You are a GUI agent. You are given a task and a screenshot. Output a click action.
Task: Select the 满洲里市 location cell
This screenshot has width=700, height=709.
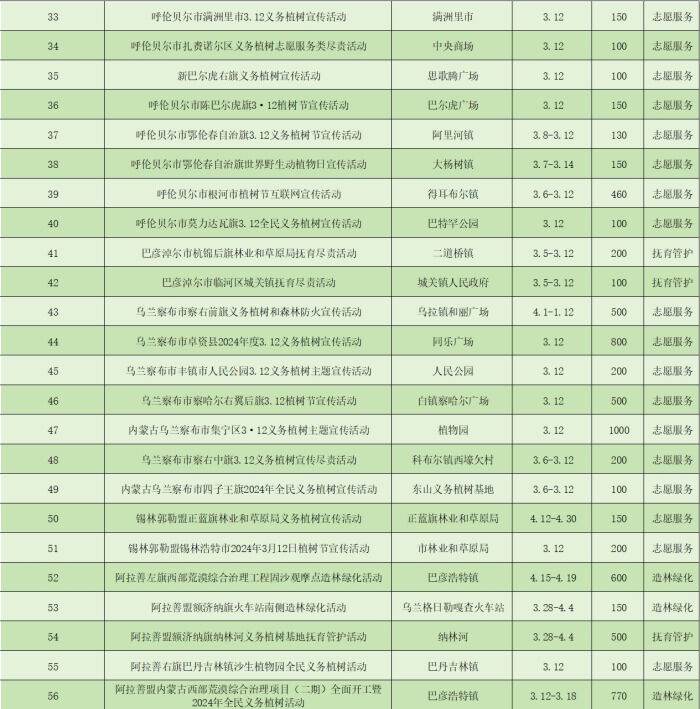453,17
